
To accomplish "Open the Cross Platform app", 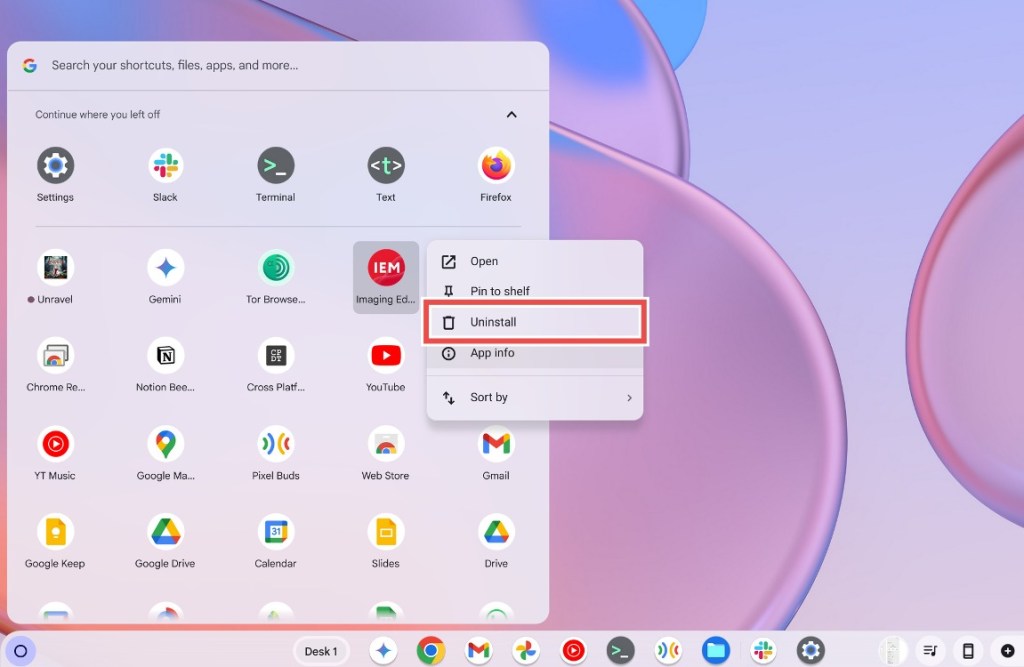I will tap(276, 365).
